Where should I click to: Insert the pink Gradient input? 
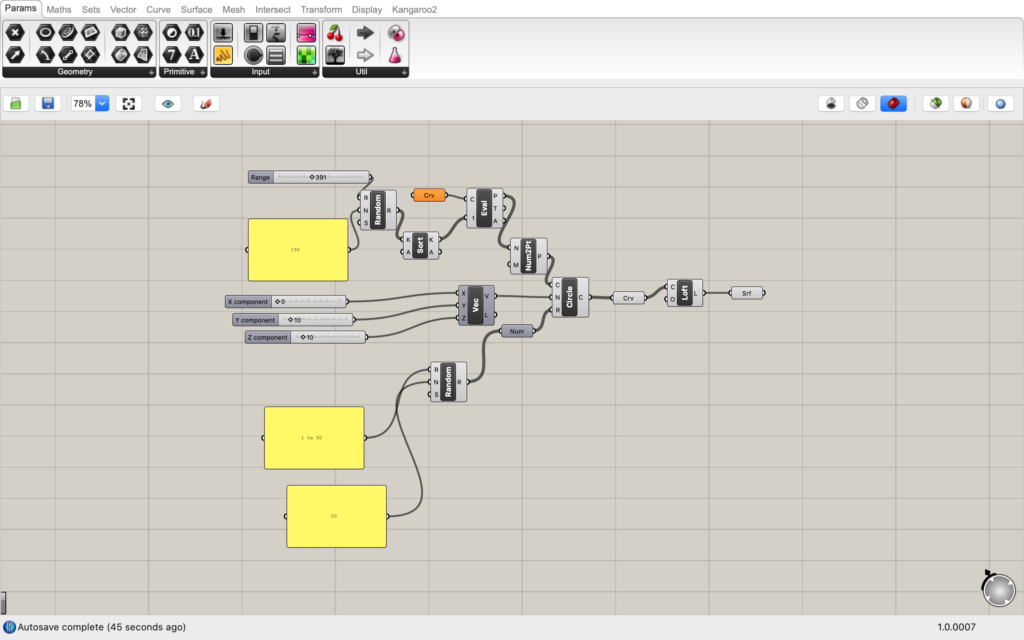tap(306, 33)
